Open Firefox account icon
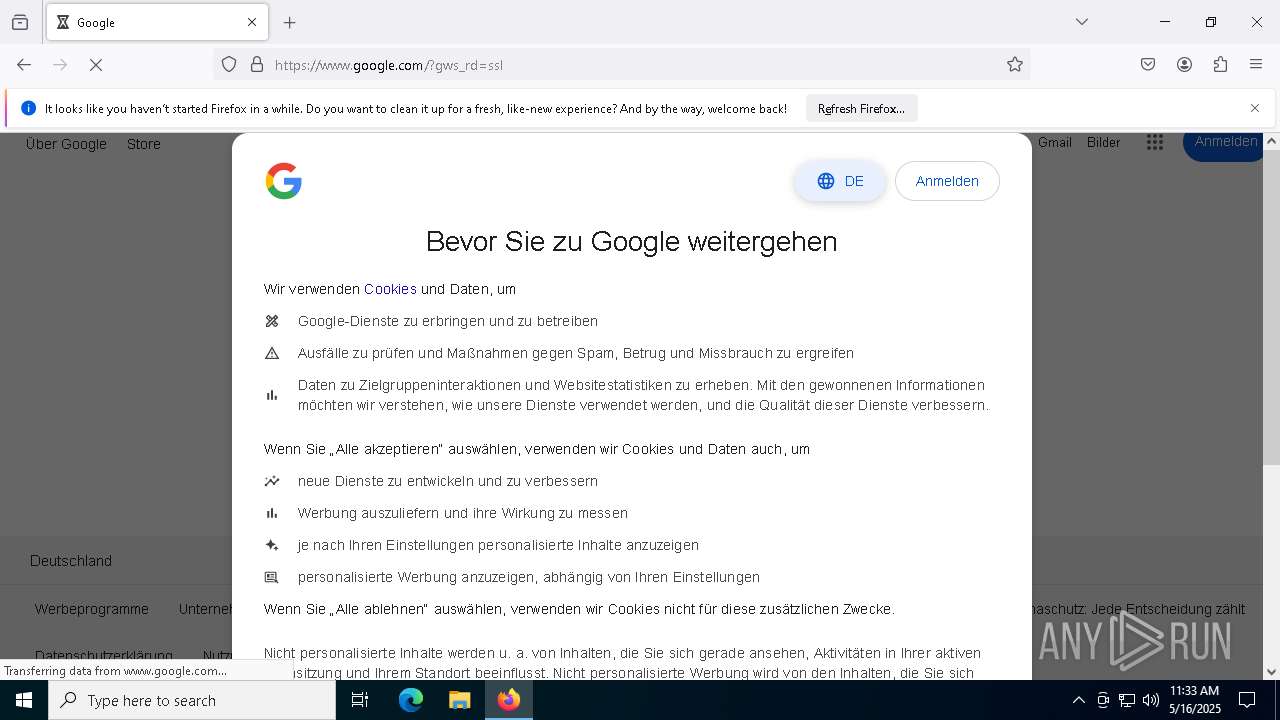The image size is (1280, 720). tap(1184, 65)
